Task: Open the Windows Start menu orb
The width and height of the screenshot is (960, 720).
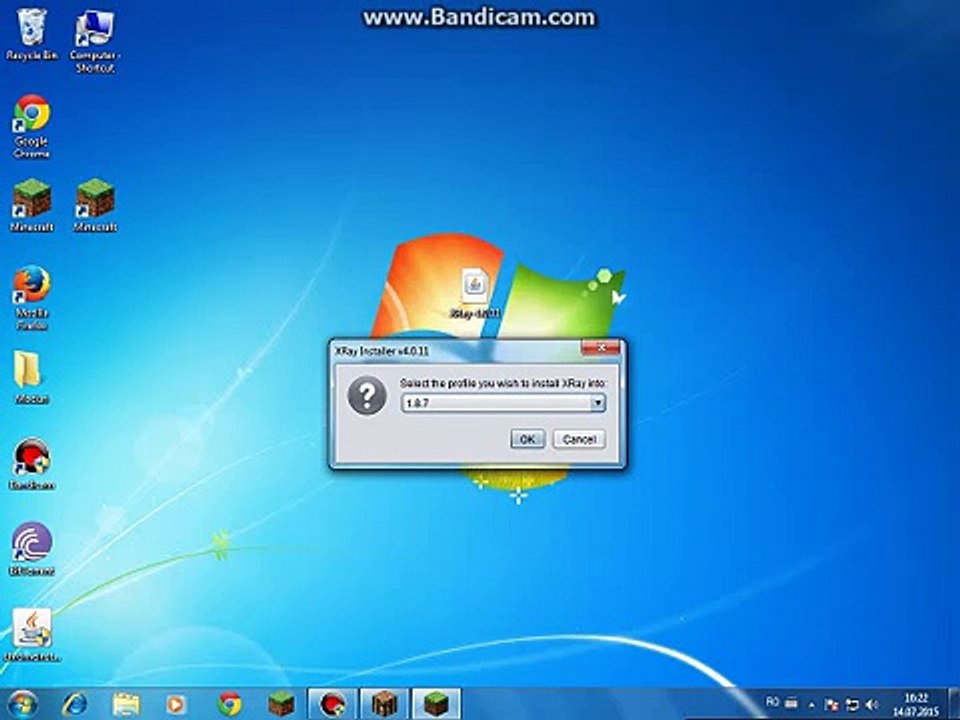Action: coord(23,704)
